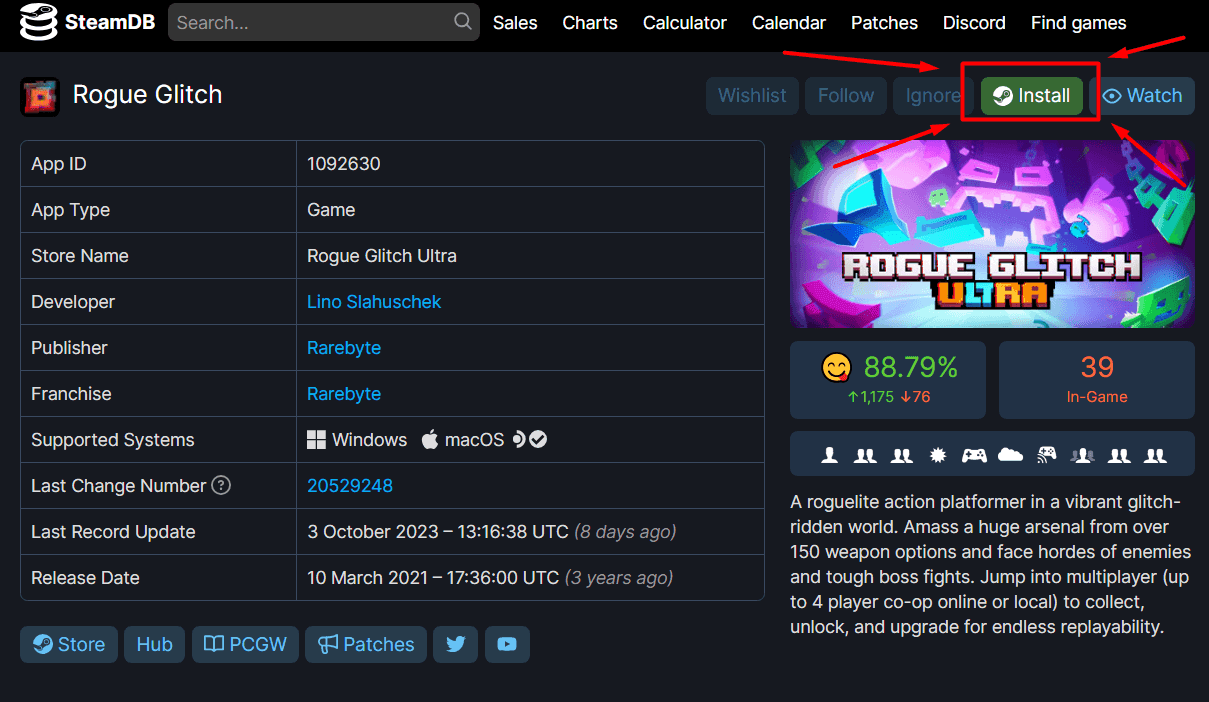Open the Hub button
Screen dimensions: 1209x702
[155, 645]
